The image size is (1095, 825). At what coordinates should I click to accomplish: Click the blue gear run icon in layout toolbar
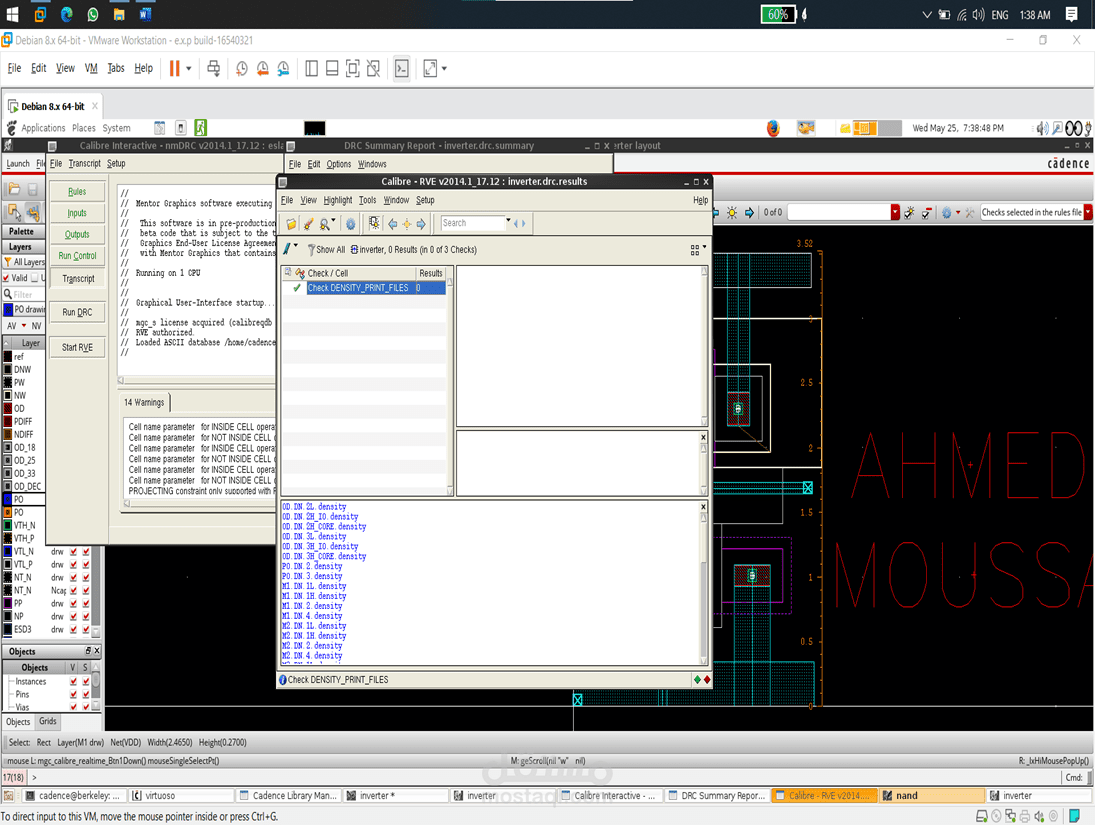pos(946,212)
